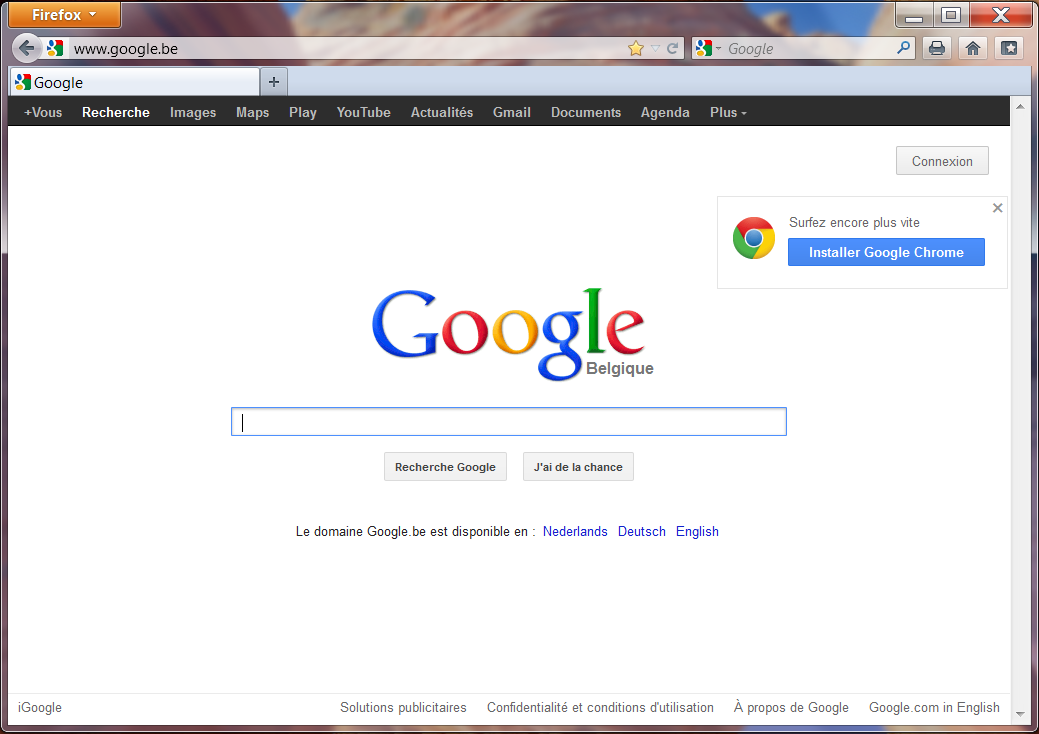Open search engine selector in search bar
This screenshot has width=1039, height=734.
pos(708,48)
